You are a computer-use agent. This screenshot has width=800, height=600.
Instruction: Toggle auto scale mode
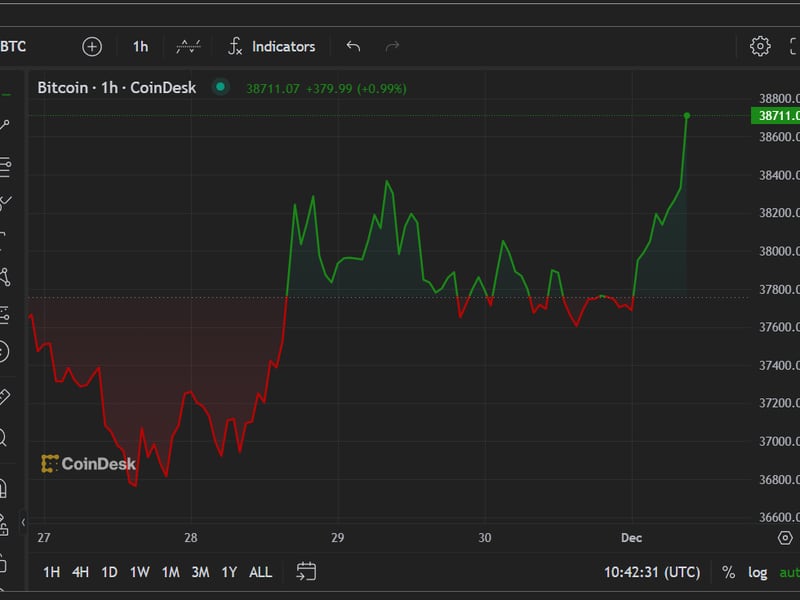(x=789, y=572)
